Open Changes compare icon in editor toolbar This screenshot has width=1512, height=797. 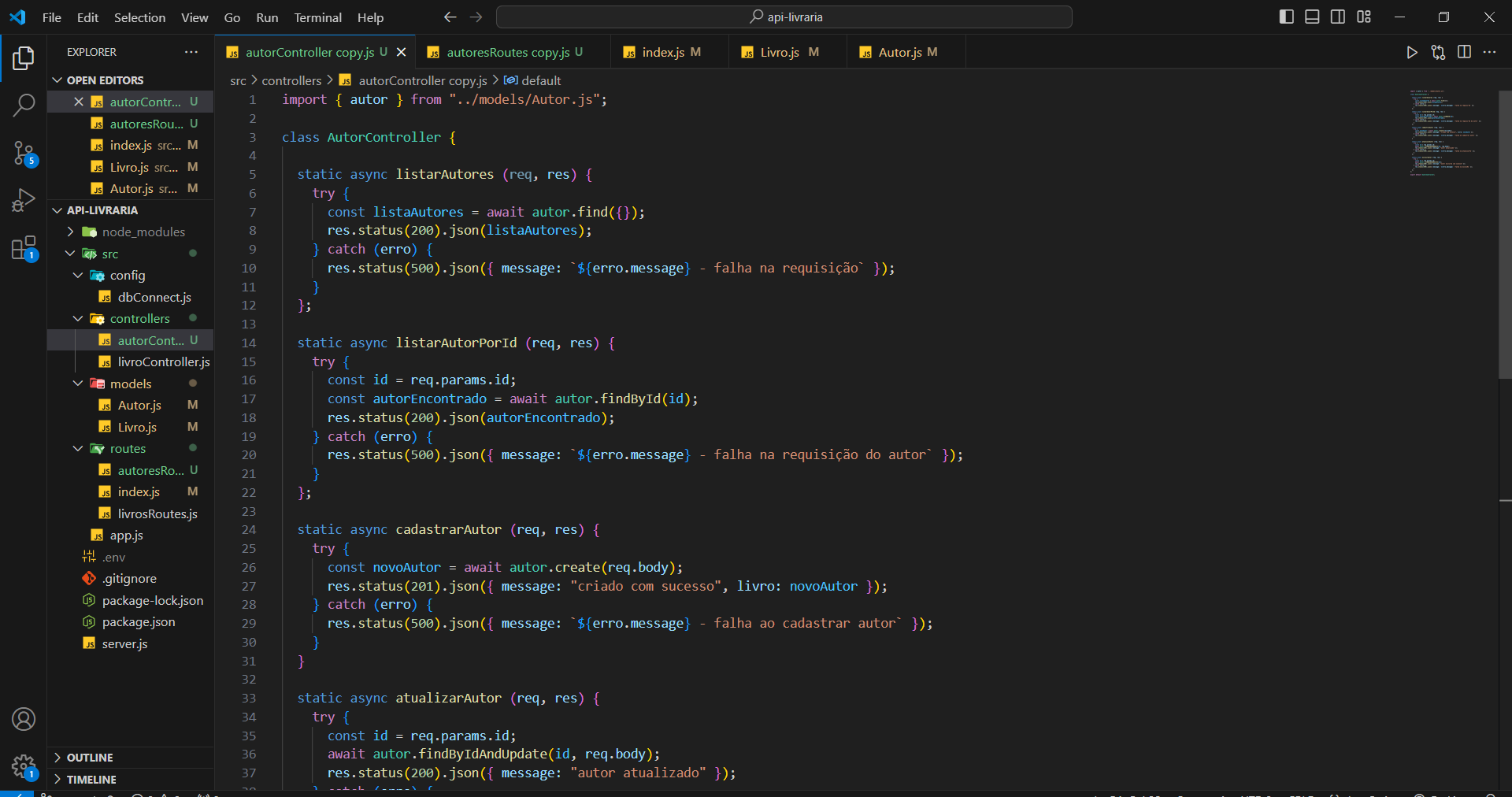pos(1438,52)
